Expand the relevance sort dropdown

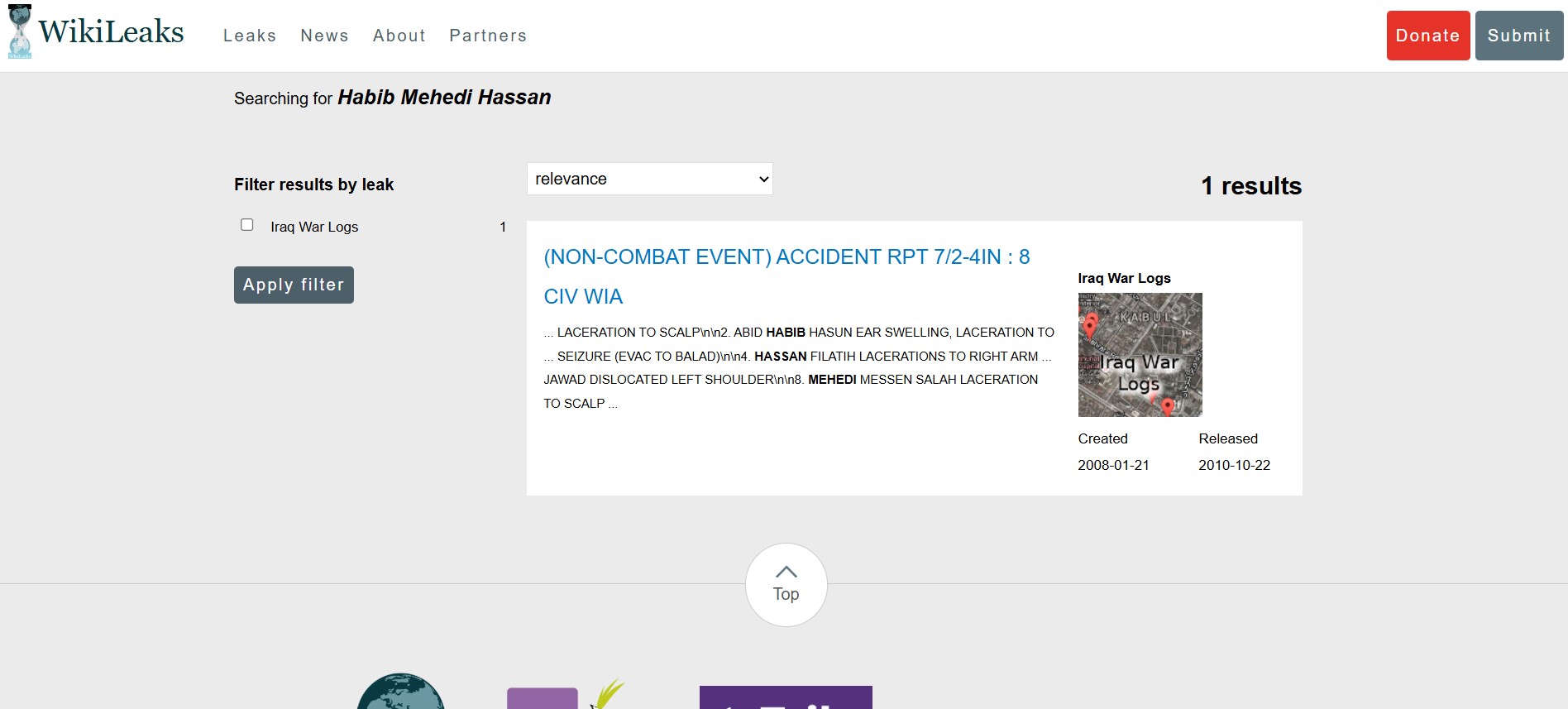[650, 179]
